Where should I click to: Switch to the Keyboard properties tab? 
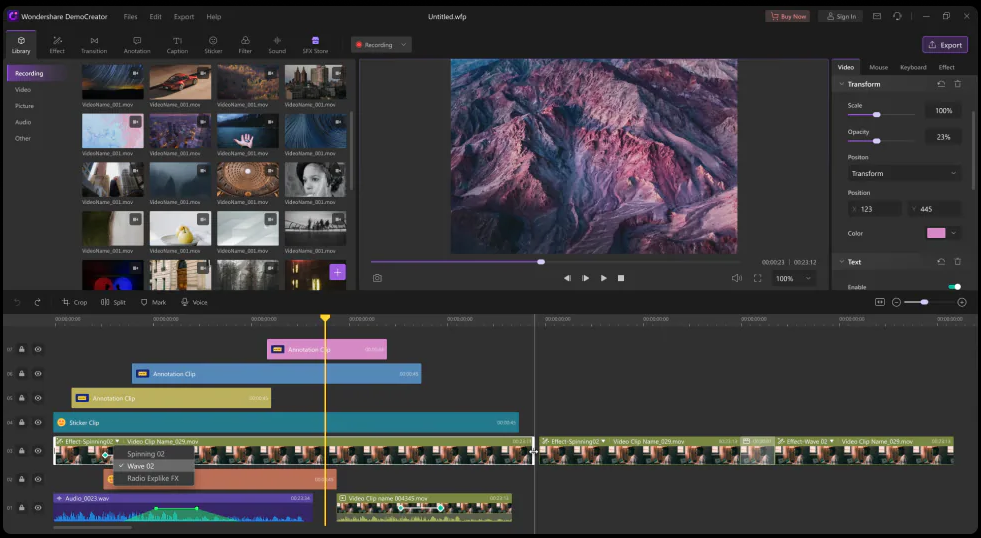click(912, 67)
